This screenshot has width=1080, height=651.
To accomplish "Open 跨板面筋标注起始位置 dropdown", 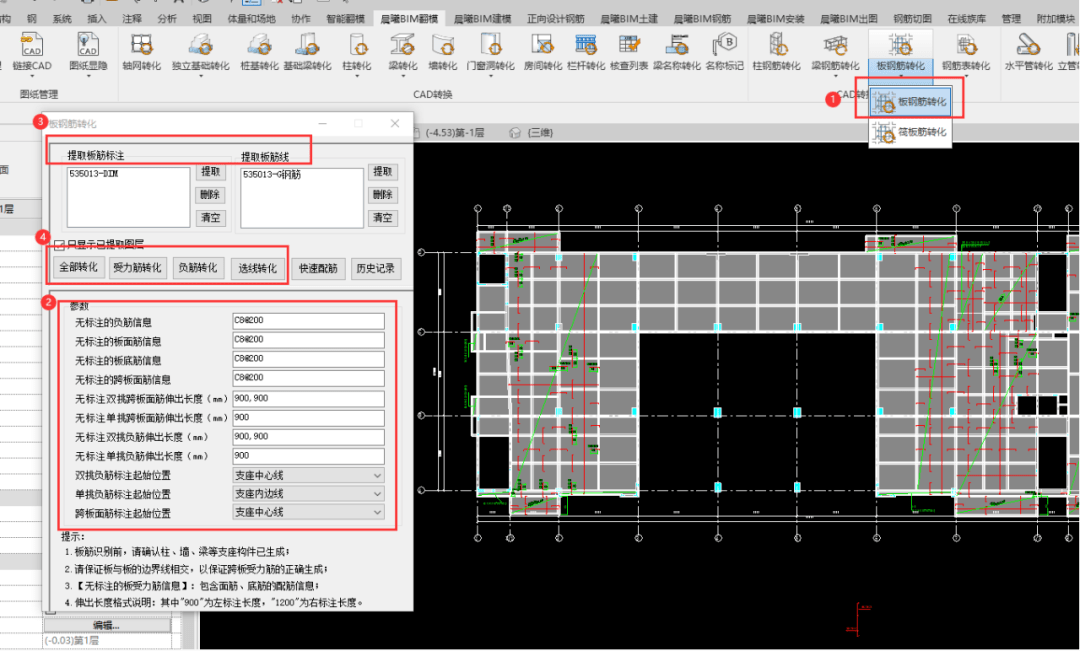I will tap(307, 512).
